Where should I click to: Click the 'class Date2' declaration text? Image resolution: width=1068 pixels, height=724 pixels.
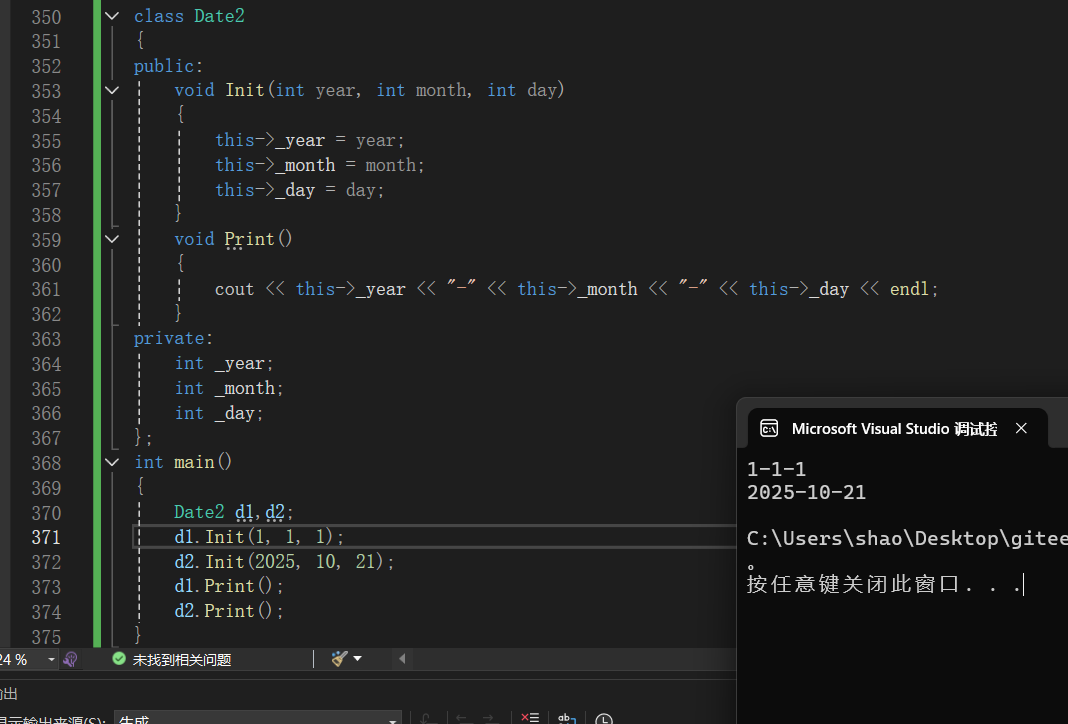pos(189,16)
